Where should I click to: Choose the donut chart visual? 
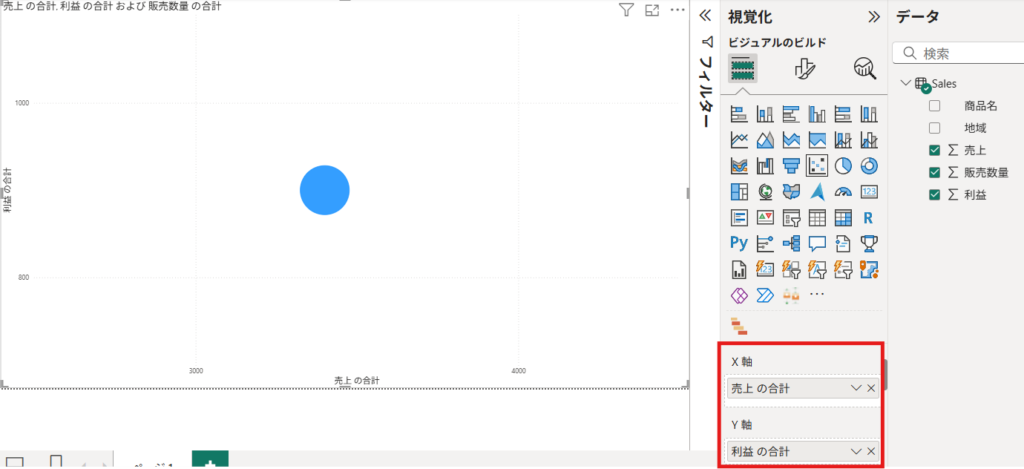pyautogui.click(x=869, y=165)
